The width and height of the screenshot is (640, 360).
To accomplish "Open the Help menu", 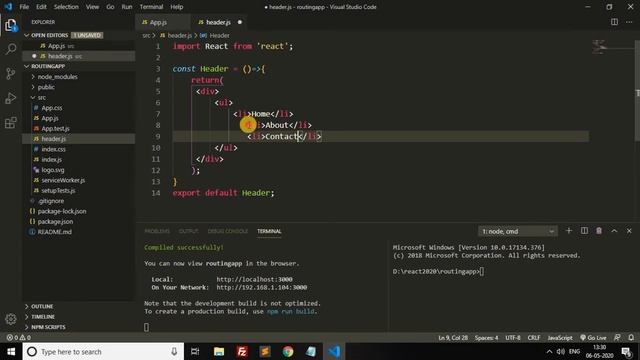I will [176, 7].
